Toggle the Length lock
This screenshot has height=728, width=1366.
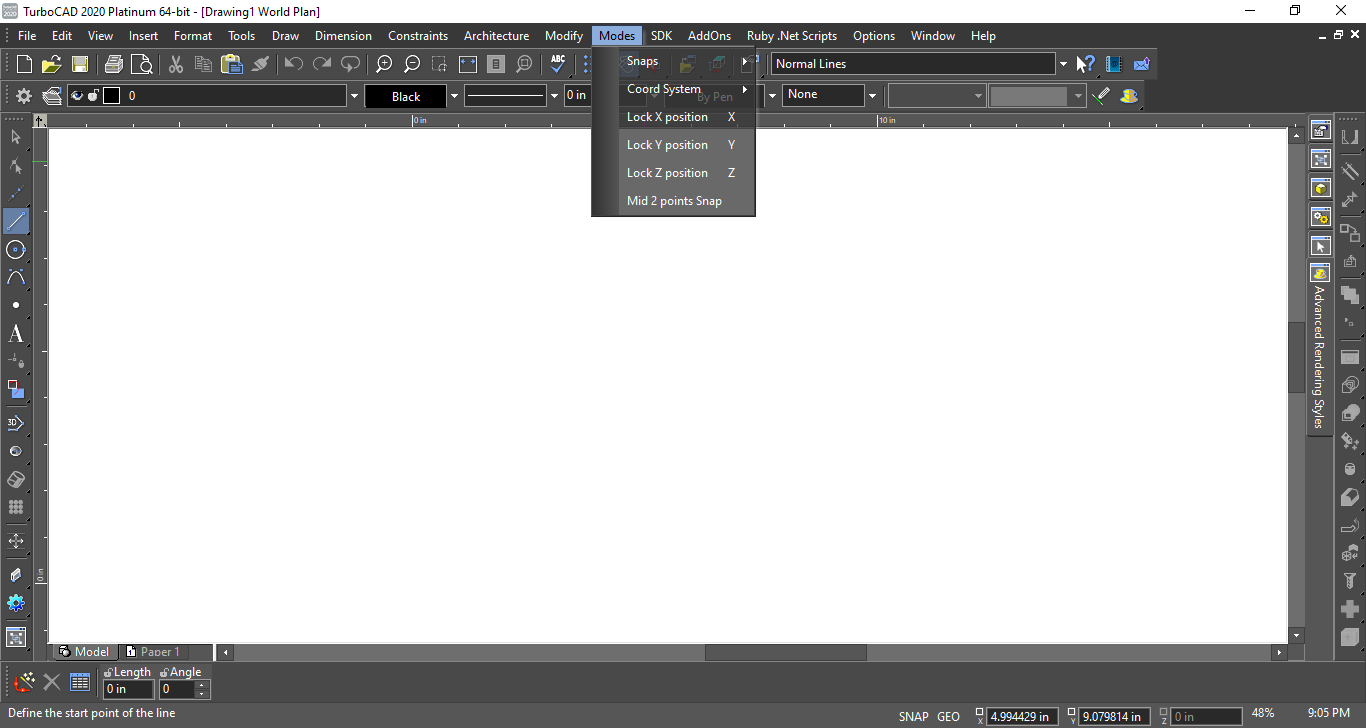pyautogui.click(x=108, y=673)
